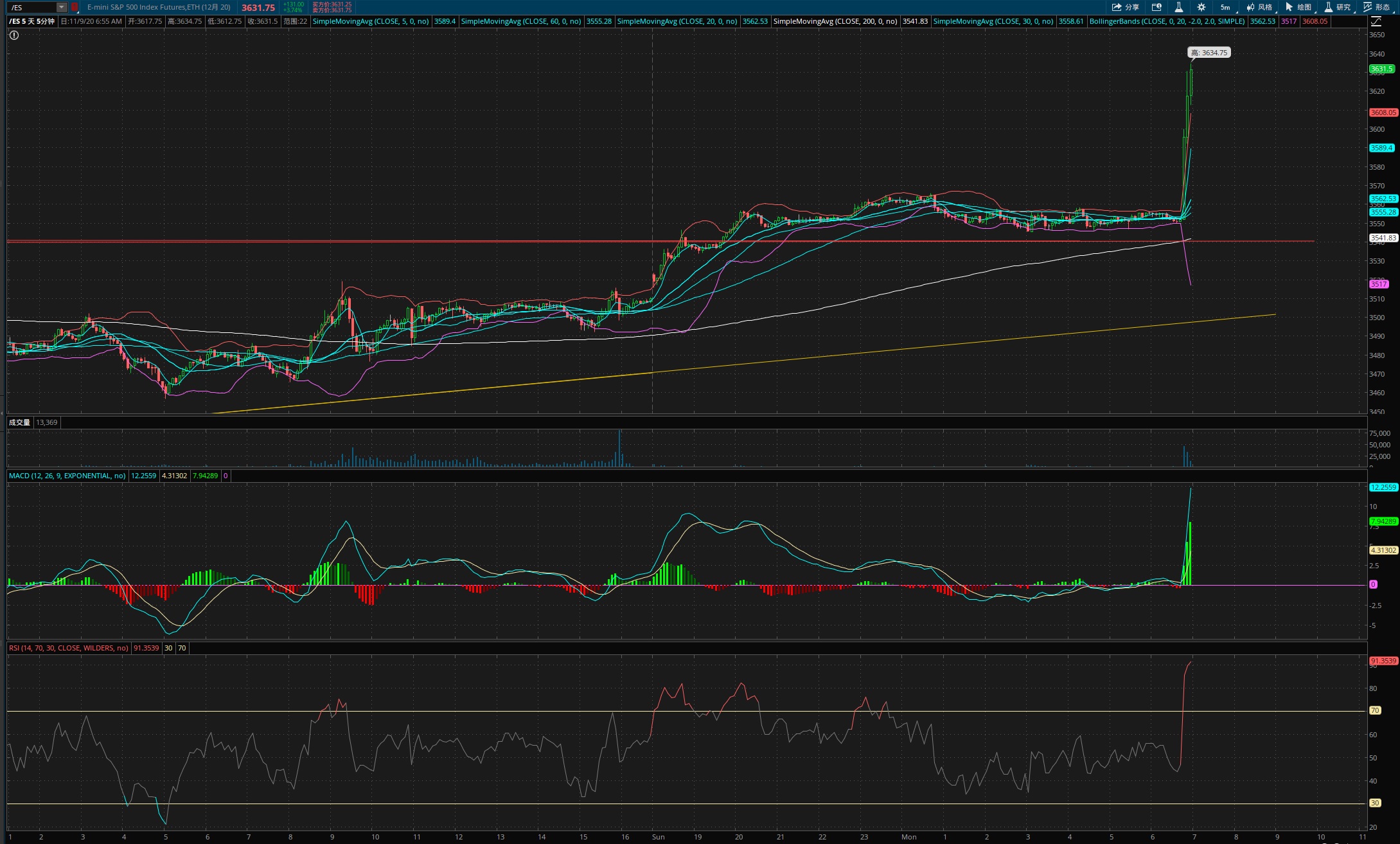The image size is (1400, 844).
Task: Open chart settings gear icon
Action: pos(1201,7)
